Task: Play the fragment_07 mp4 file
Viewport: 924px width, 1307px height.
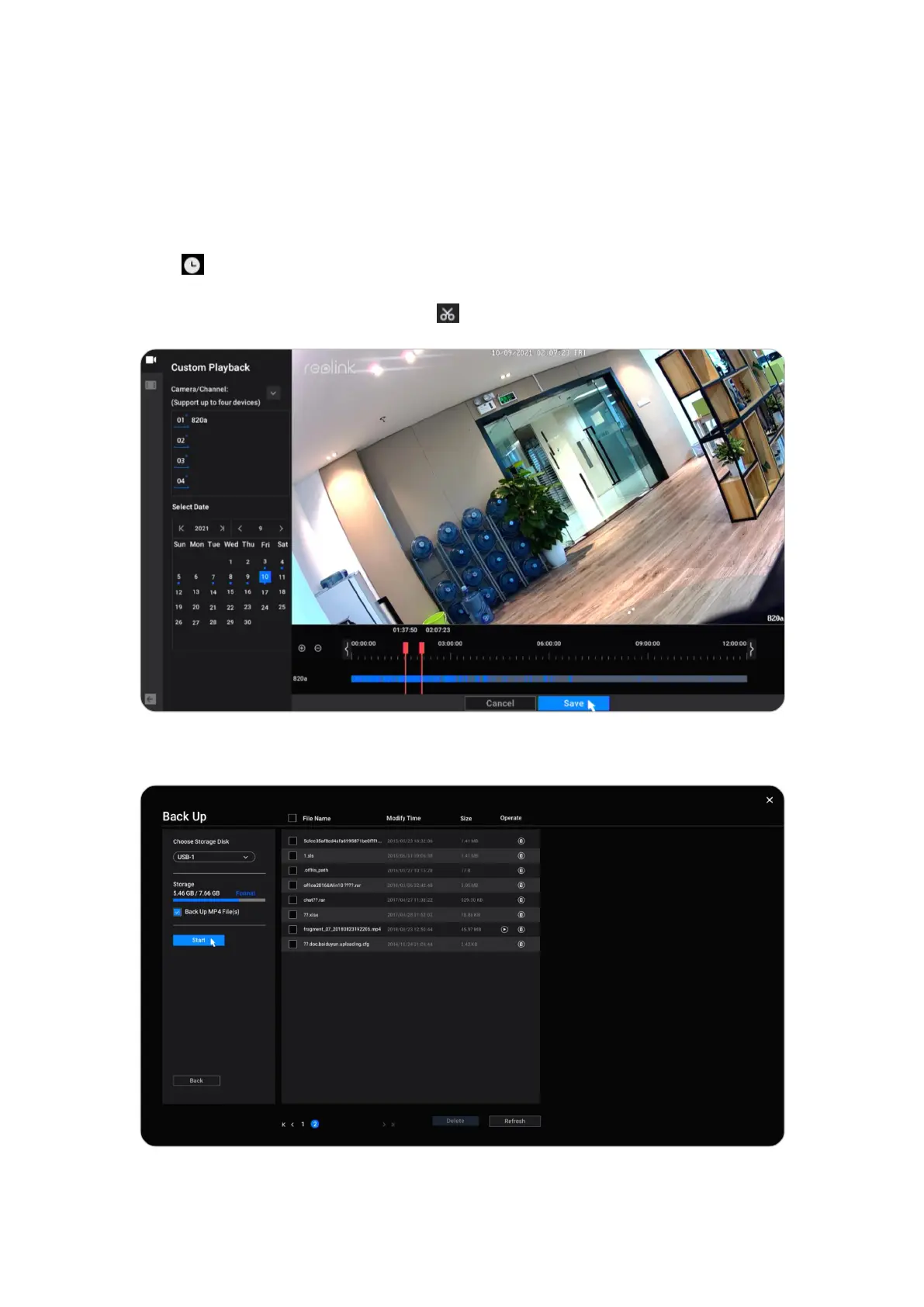Action: click(x=504, y=929)
